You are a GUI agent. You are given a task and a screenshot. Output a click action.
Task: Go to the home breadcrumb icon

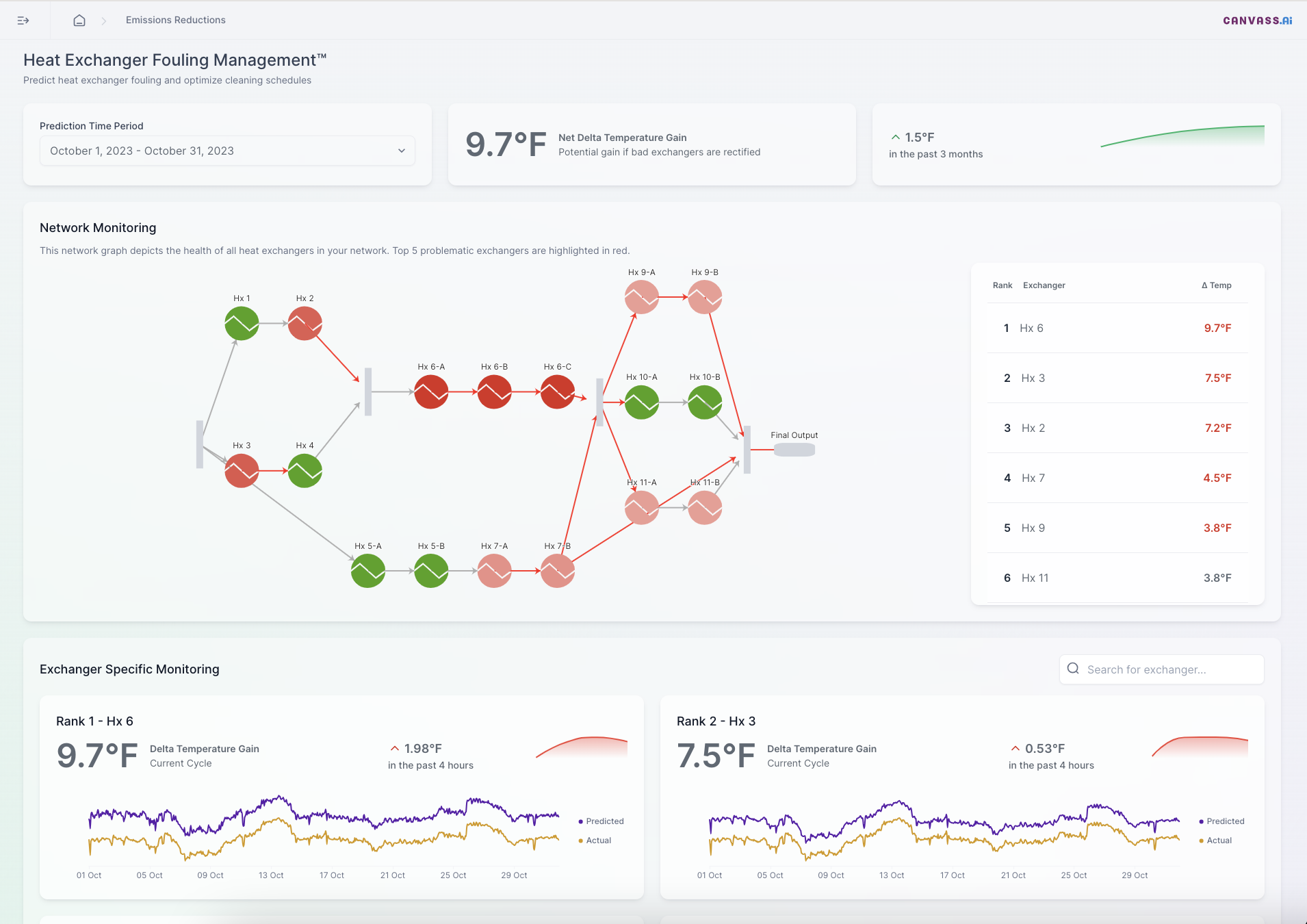[x=79, y=21]
